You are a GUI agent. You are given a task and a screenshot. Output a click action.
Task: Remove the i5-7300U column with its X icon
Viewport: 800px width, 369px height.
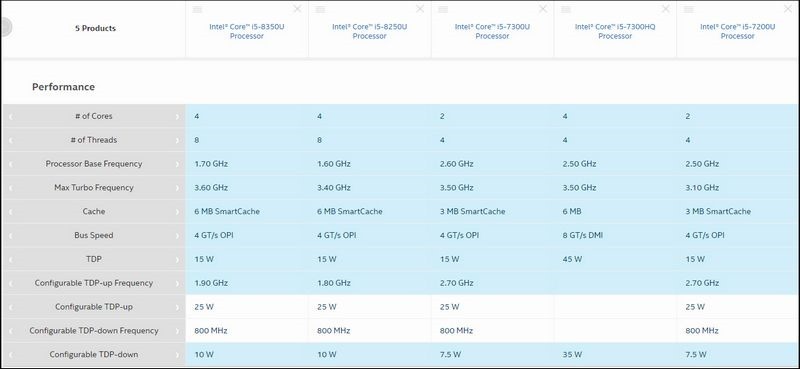coord(543,9)
